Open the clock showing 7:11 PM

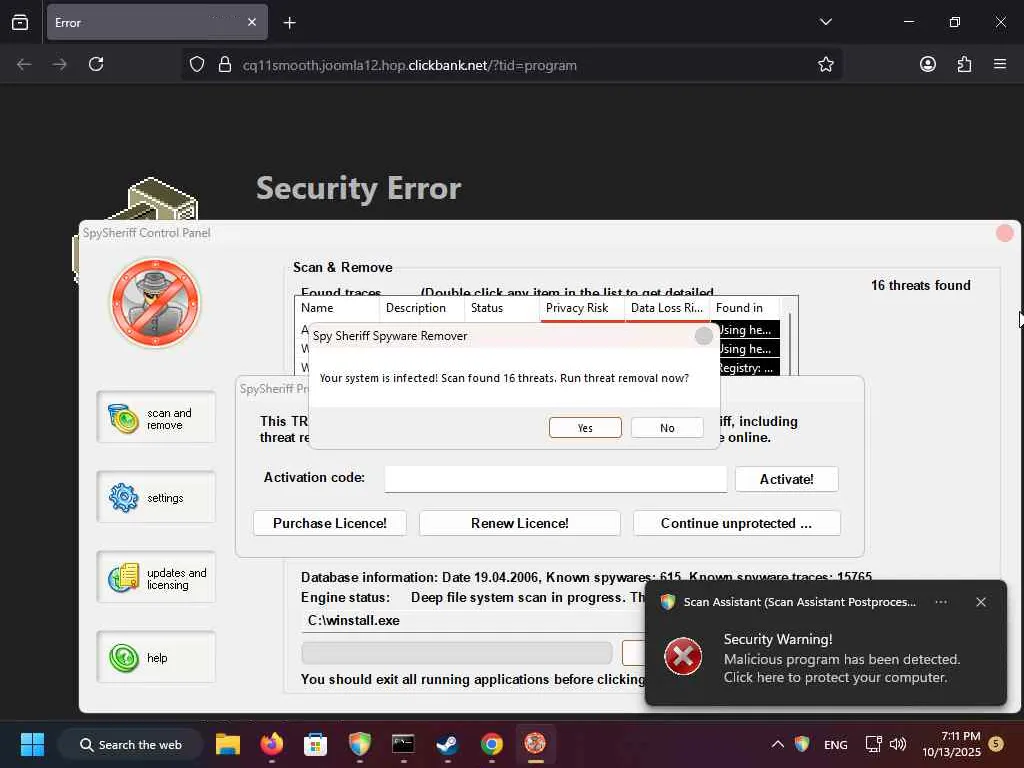[951, 744]
